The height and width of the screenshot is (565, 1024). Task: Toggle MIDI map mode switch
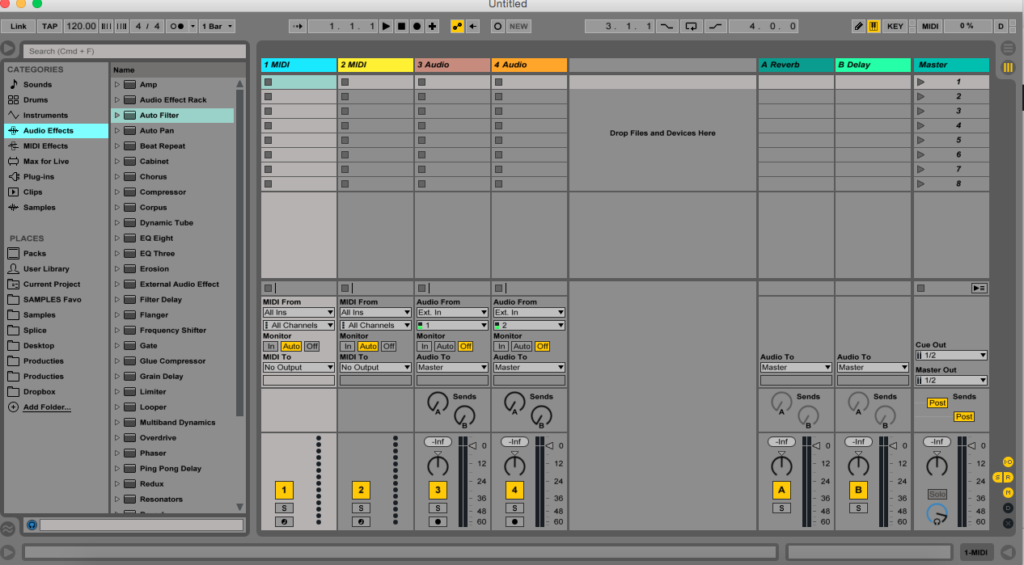click(930, 26)
